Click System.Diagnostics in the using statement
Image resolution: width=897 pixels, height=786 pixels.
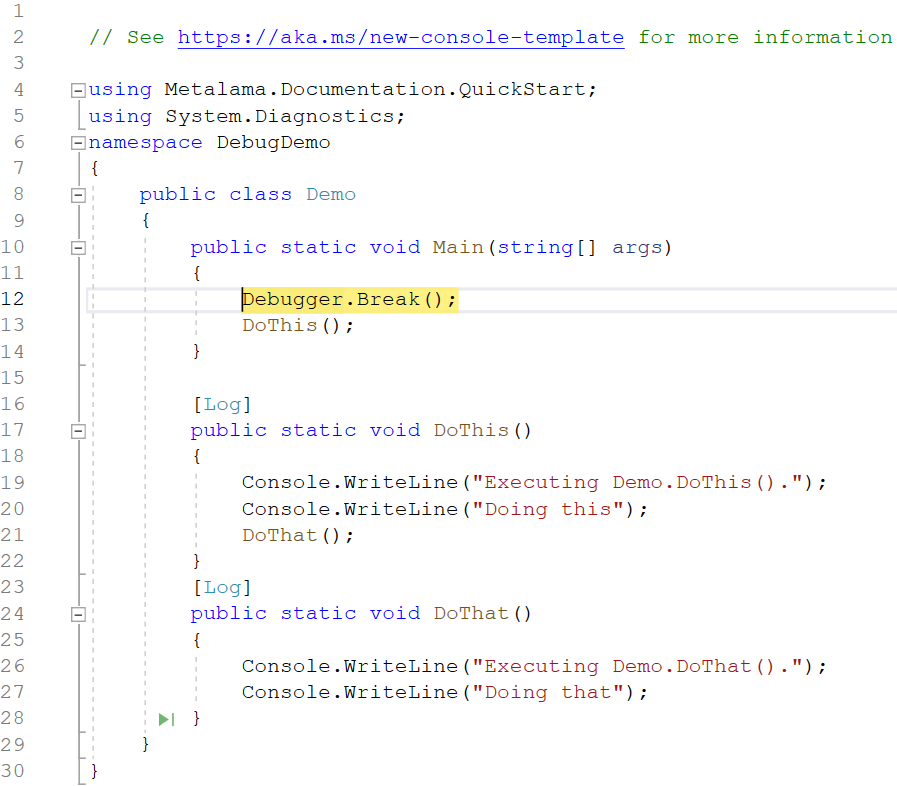pos(284,116)
